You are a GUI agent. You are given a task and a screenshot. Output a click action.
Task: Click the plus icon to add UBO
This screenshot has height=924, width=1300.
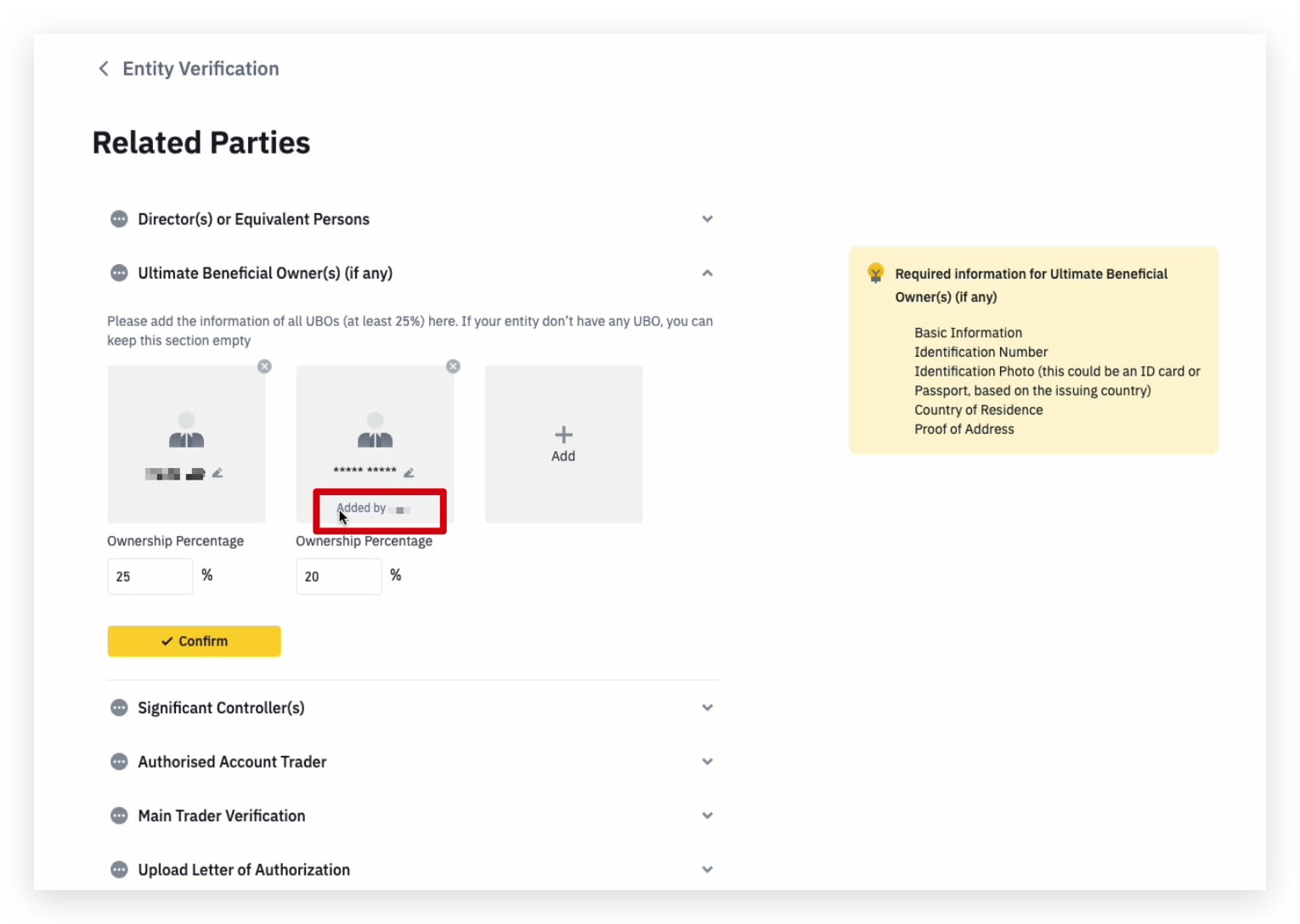click(562, 435)
